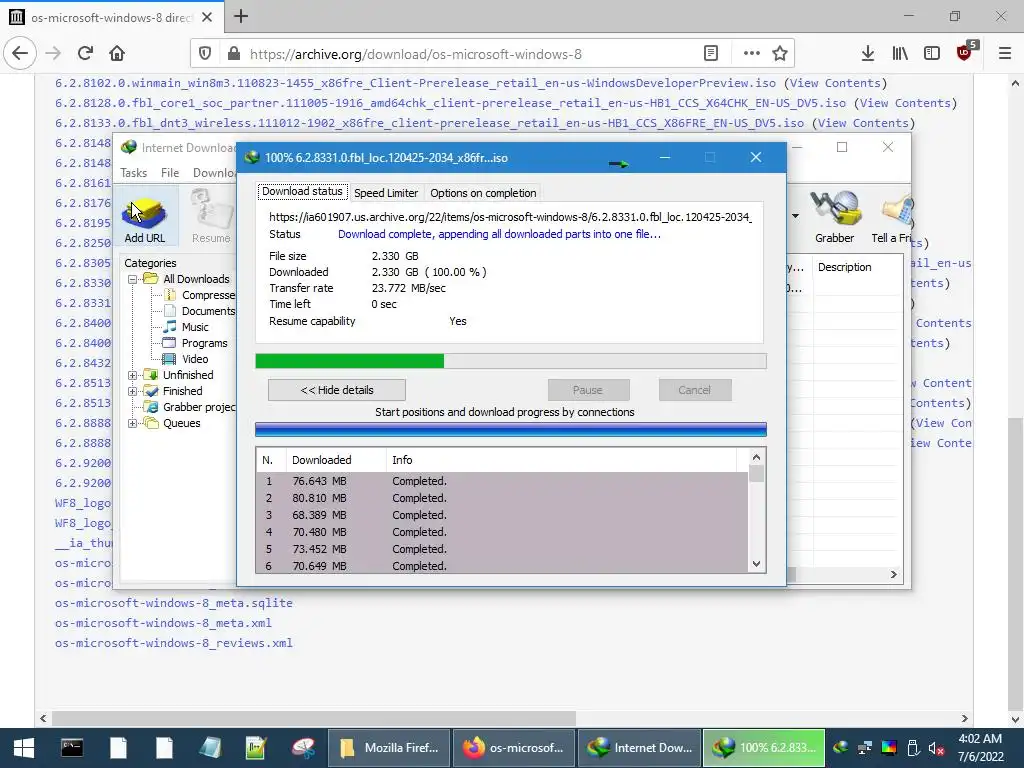
Task: Click the tracking protection shield icon
Action: pos(205,54)
